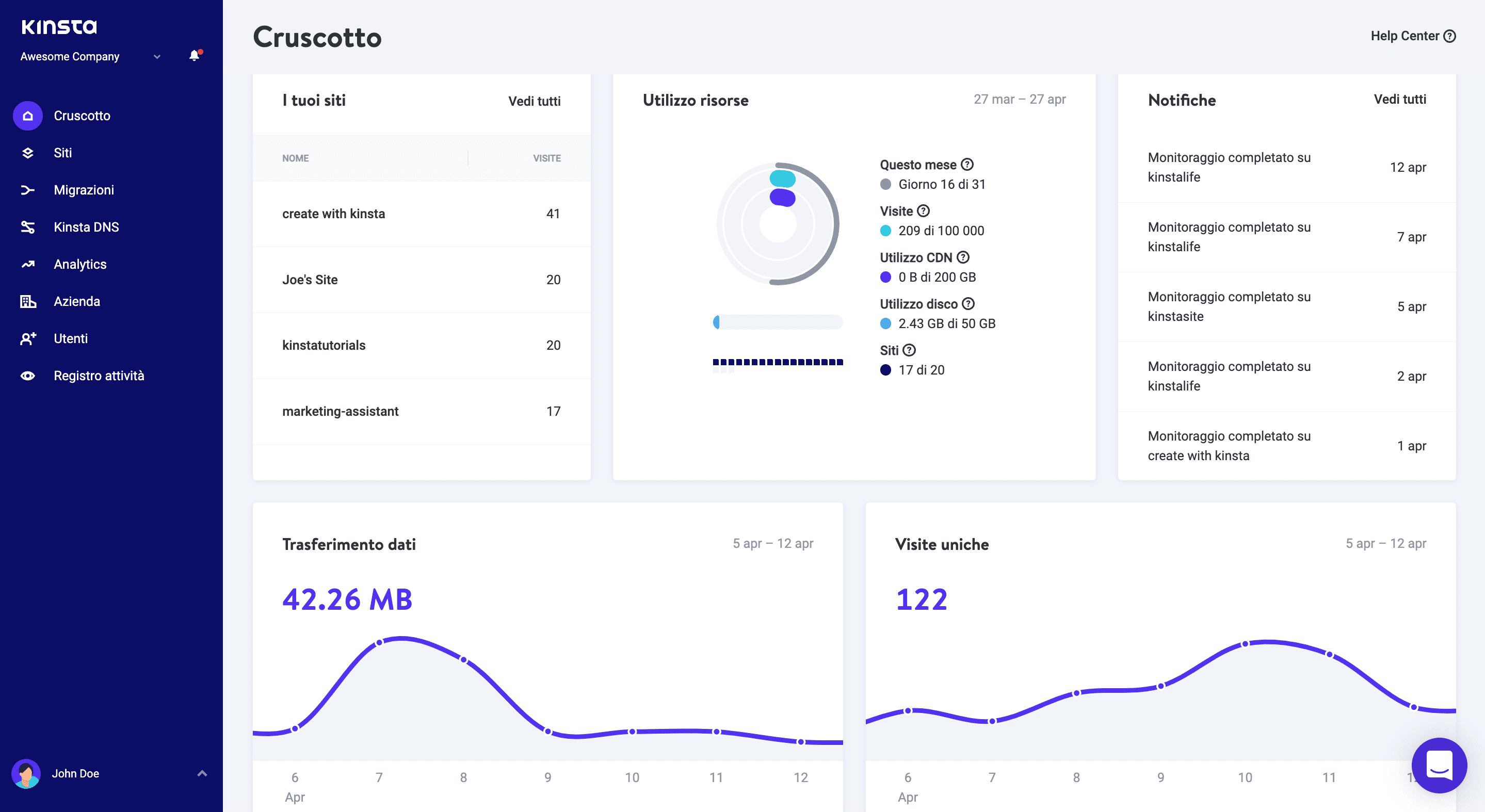This screenshot has height=812, width=1485.
Task: Open the notifications bell icon
Action: pos(195,56)
